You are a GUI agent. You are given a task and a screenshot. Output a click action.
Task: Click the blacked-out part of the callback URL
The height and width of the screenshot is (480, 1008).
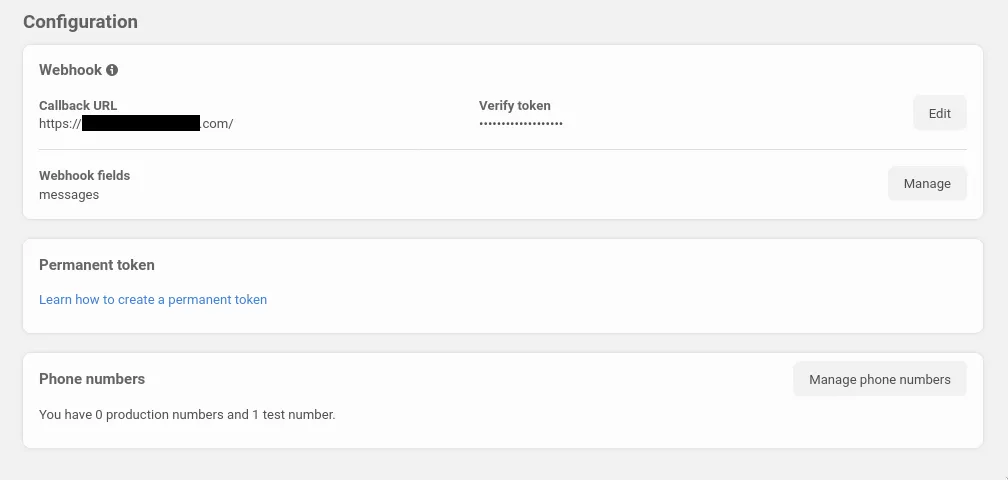(x=141, y=124)
